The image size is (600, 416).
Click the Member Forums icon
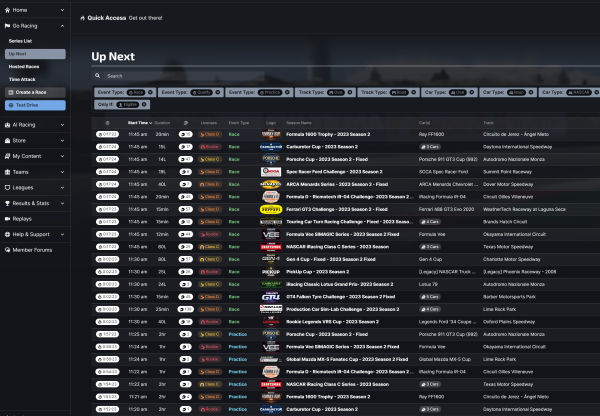pos(7,250)
